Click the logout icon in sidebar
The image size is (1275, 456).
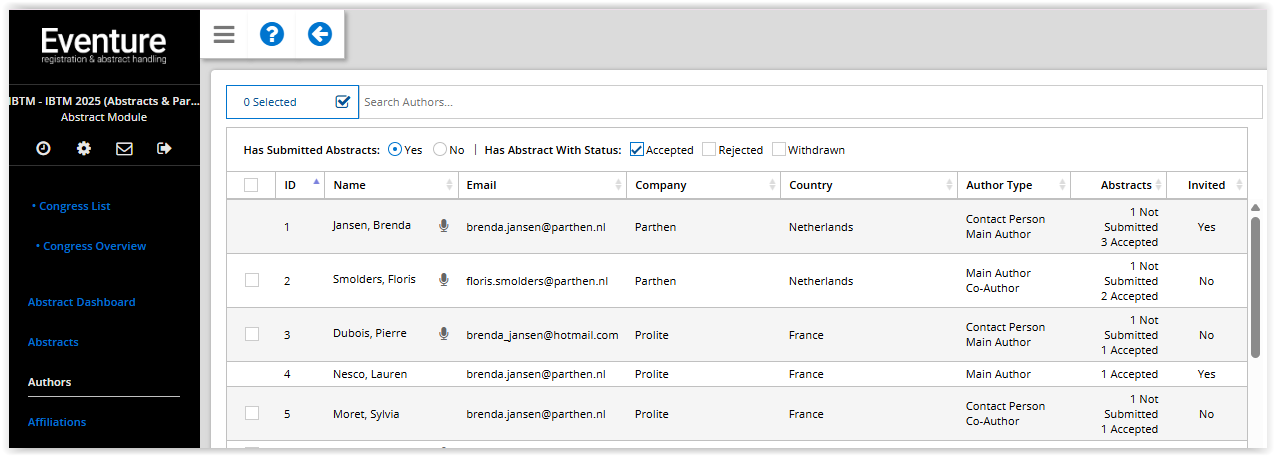coord(164,148)
